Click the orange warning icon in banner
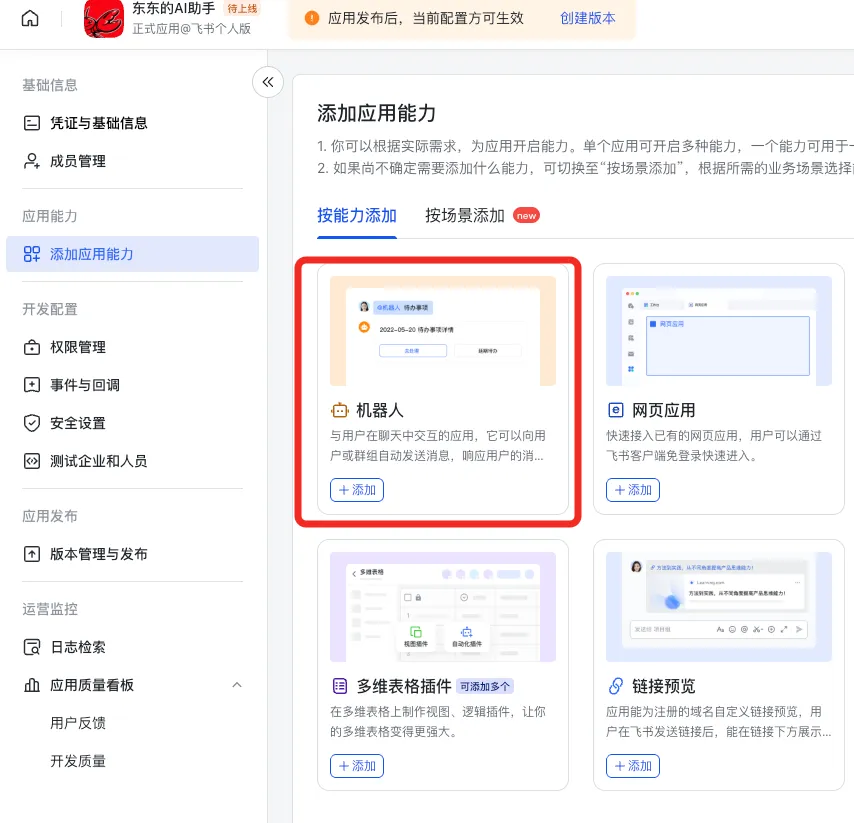 pyautogui.click(x=312, y=18)
